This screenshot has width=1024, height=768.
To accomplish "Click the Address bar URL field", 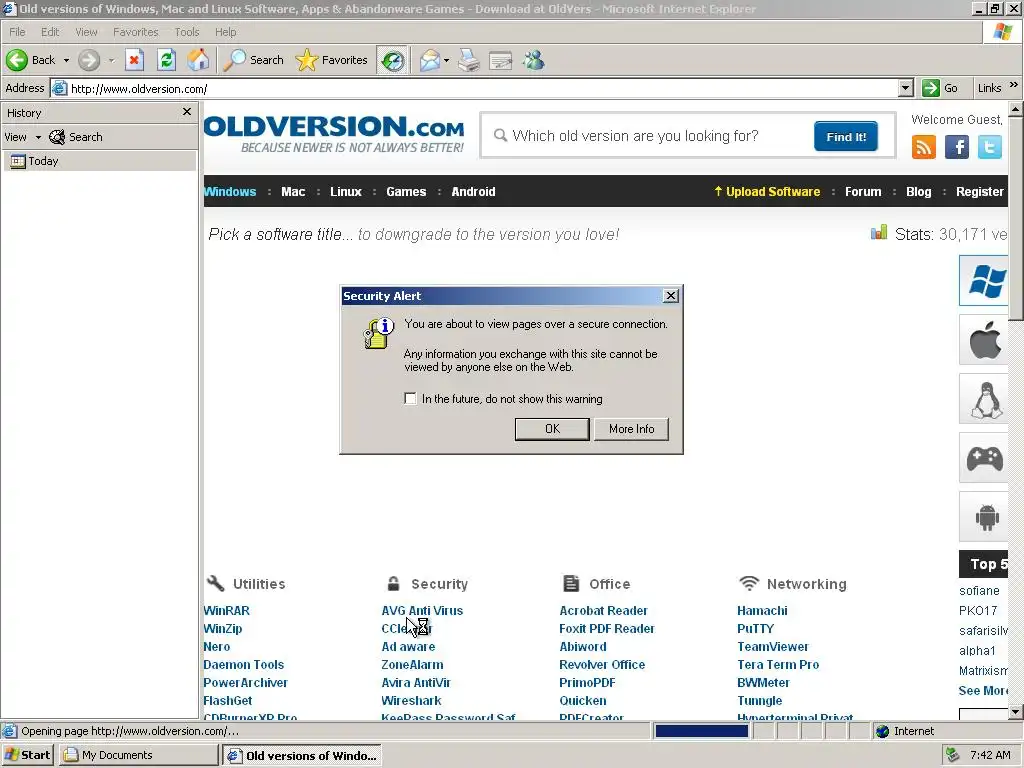I will point(483,88).
